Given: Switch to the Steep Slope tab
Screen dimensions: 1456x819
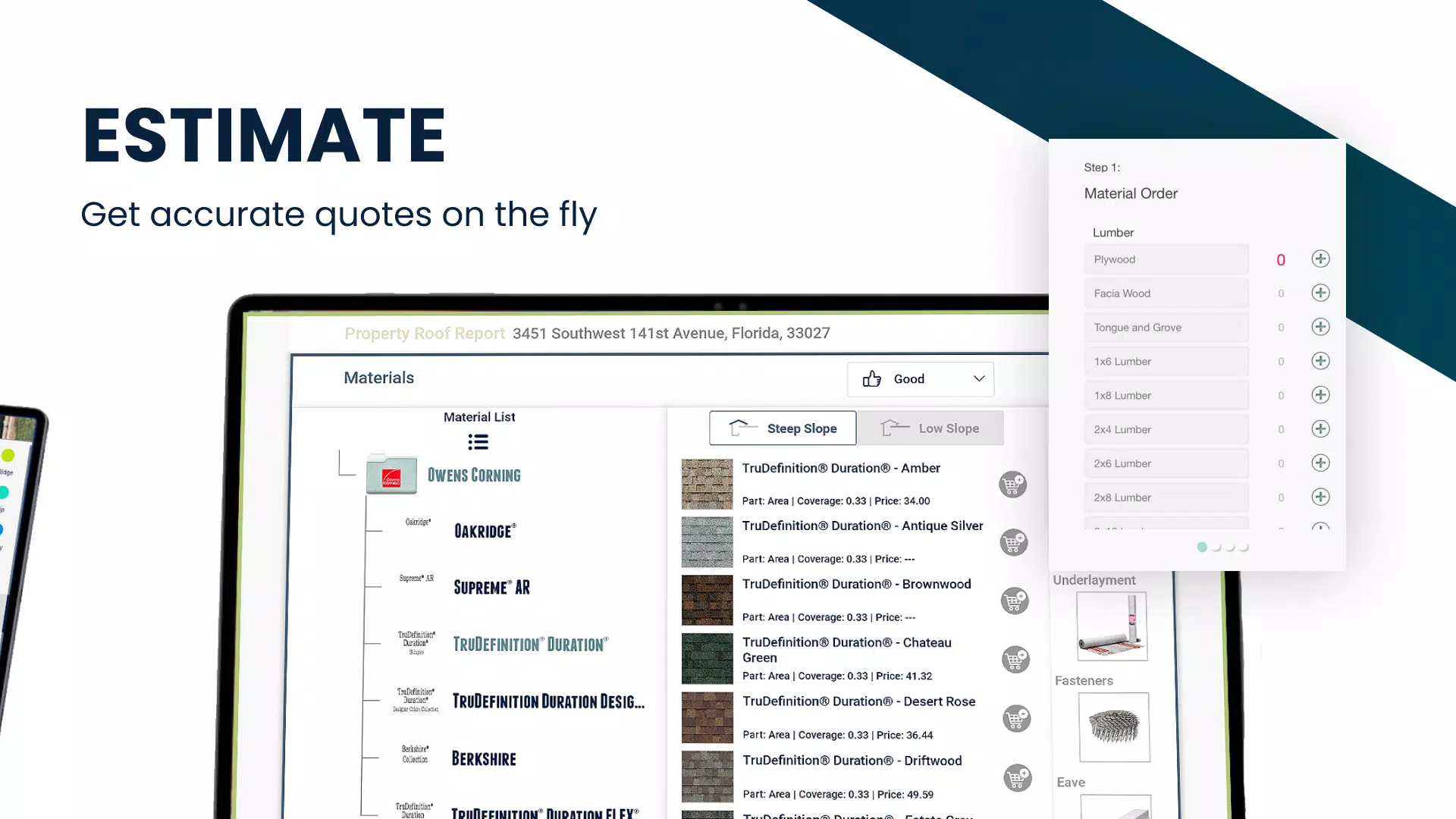Looking at the screenshot, I should click(783, 428).
